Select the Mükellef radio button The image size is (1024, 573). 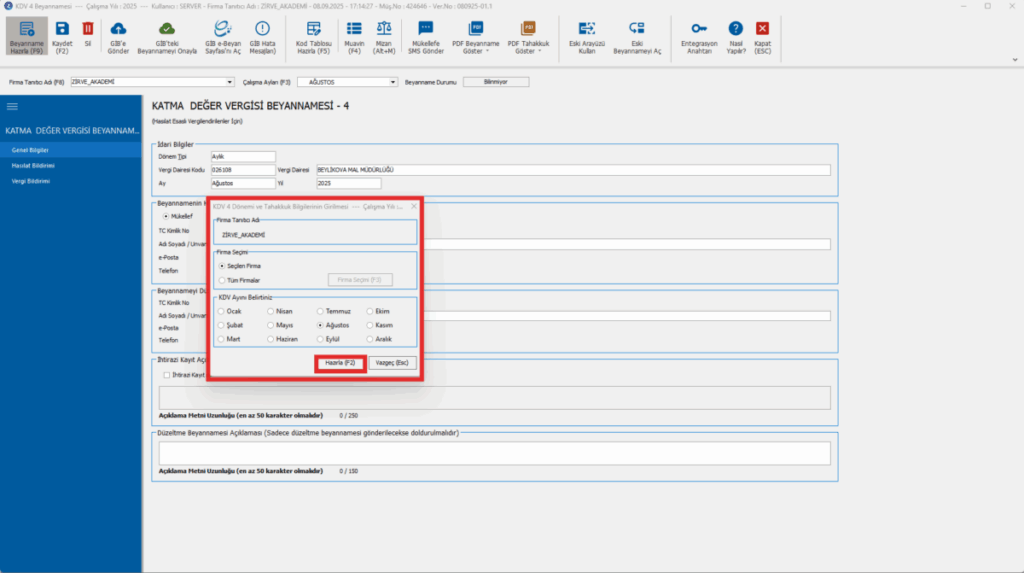coord(166,216)
